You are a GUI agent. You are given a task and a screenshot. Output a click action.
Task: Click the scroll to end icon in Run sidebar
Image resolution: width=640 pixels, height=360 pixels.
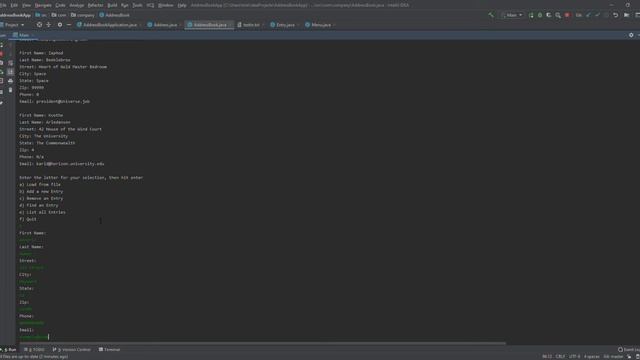pyautogui.click(x=11, y=72)
